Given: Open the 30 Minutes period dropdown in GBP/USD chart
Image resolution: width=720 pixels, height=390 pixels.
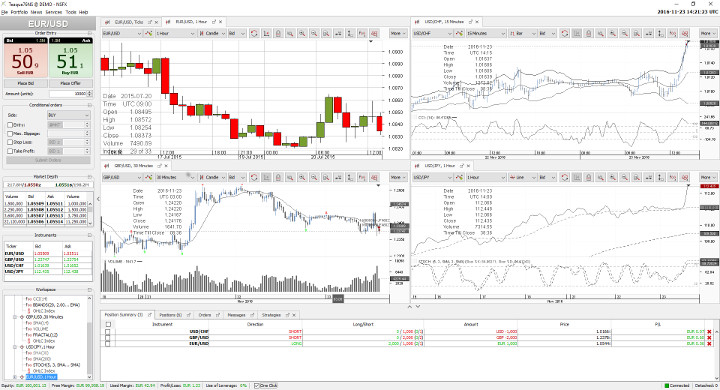Looking at the screenshot, I should click(175, 177).
